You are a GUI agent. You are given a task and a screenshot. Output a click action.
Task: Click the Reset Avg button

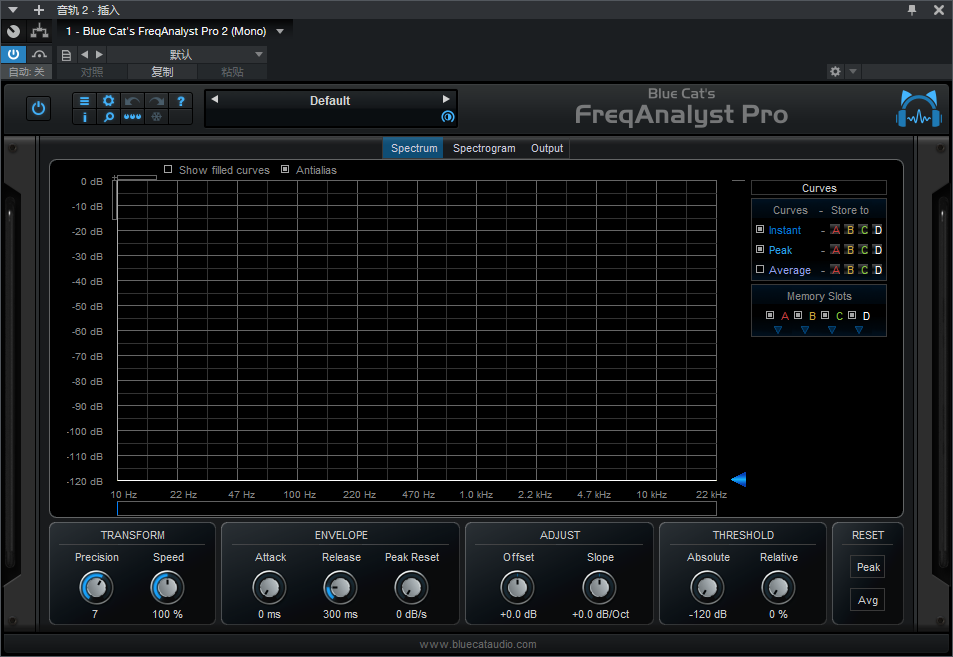(x=867, y=600)
